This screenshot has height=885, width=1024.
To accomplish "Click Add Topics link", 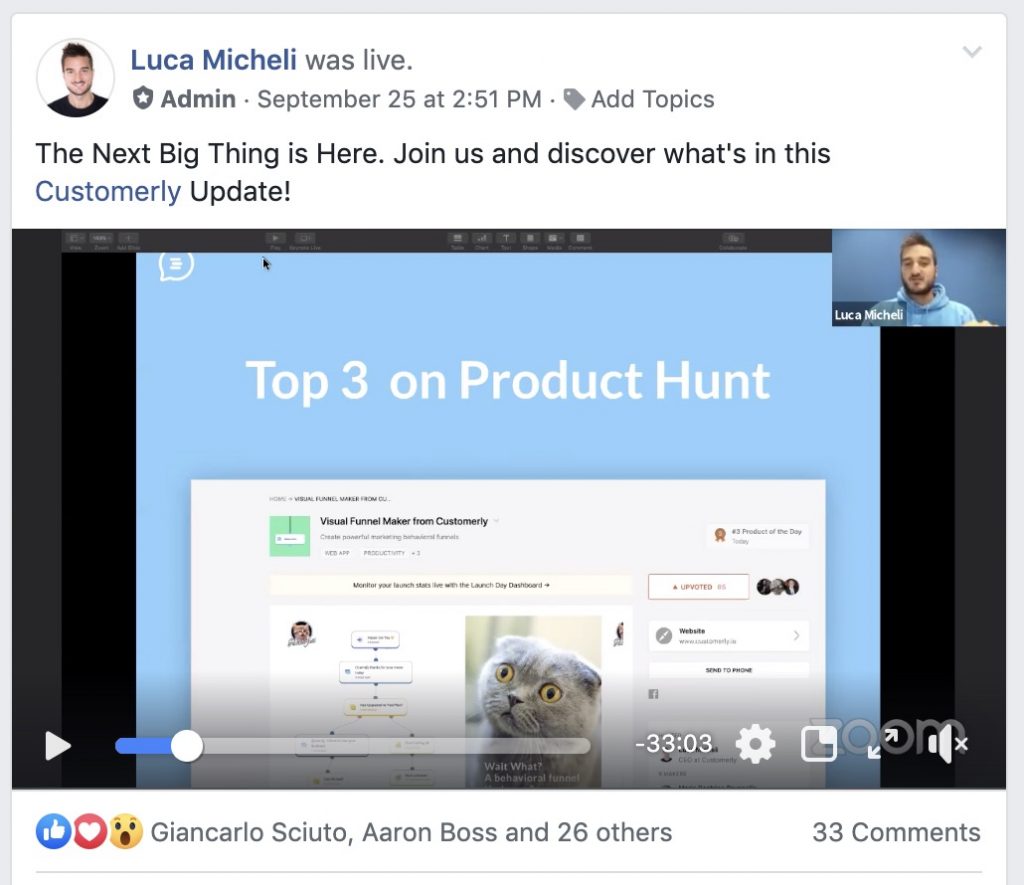I will coord(652,99).
